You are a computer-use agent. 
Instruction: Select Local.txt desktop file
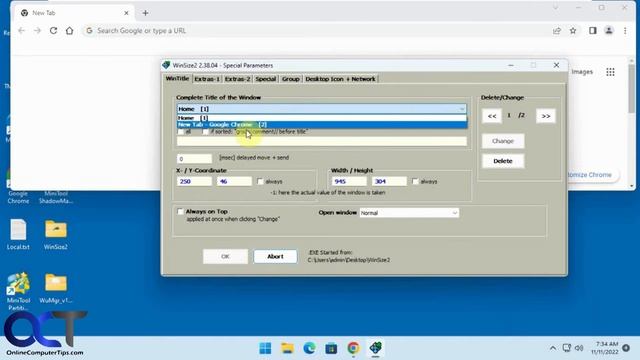coord(18,235)
